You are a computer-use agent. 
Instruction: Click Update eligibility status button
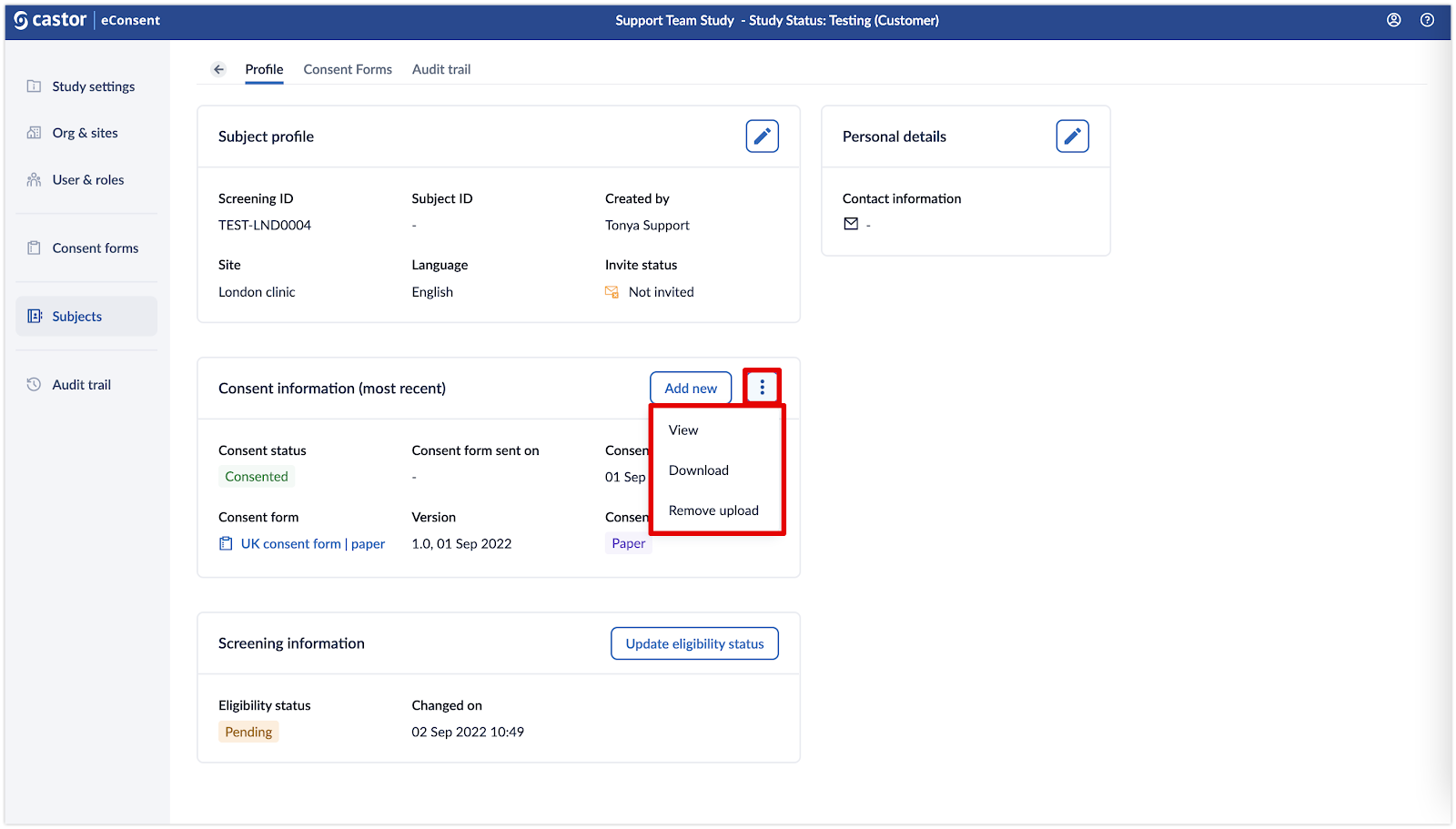pos(694,643)
